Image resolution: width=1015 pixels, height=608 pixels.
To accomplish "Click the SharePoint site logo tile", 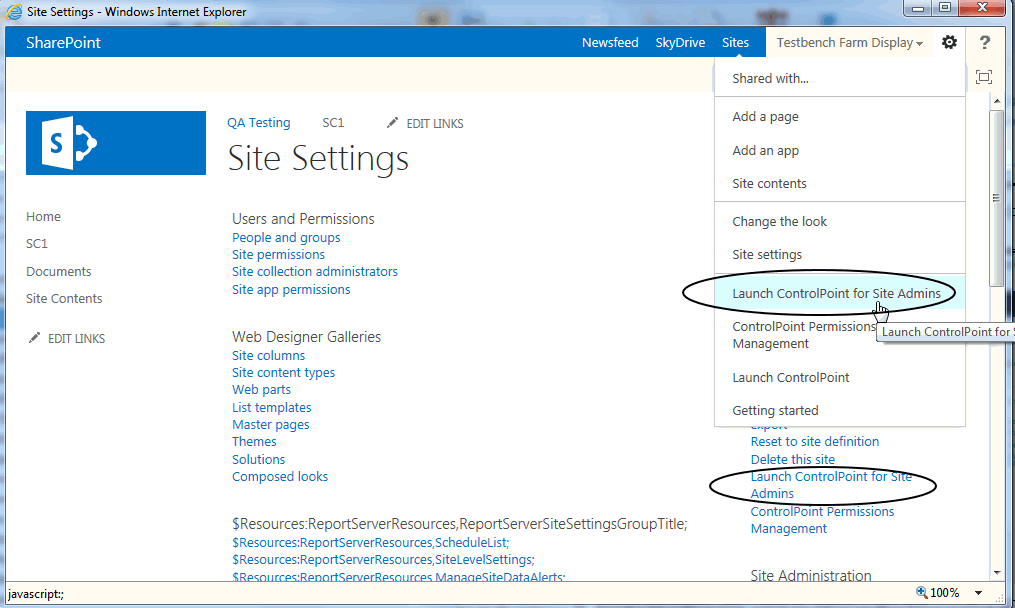I will (115, 142).
